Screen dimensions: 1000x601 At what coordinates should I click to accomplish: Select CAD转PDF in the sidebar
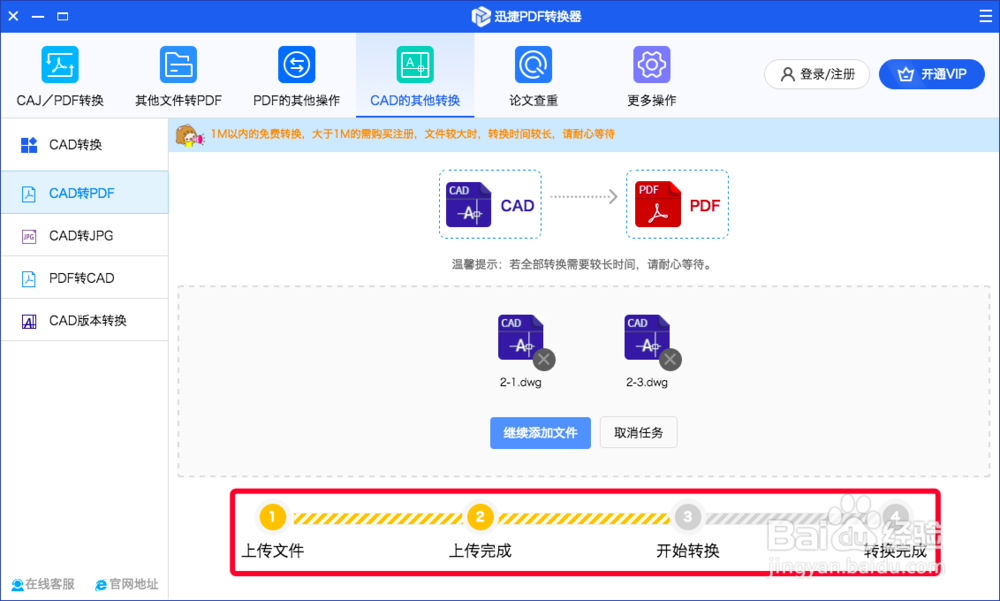pyautogui.click(x=84, y=193)
